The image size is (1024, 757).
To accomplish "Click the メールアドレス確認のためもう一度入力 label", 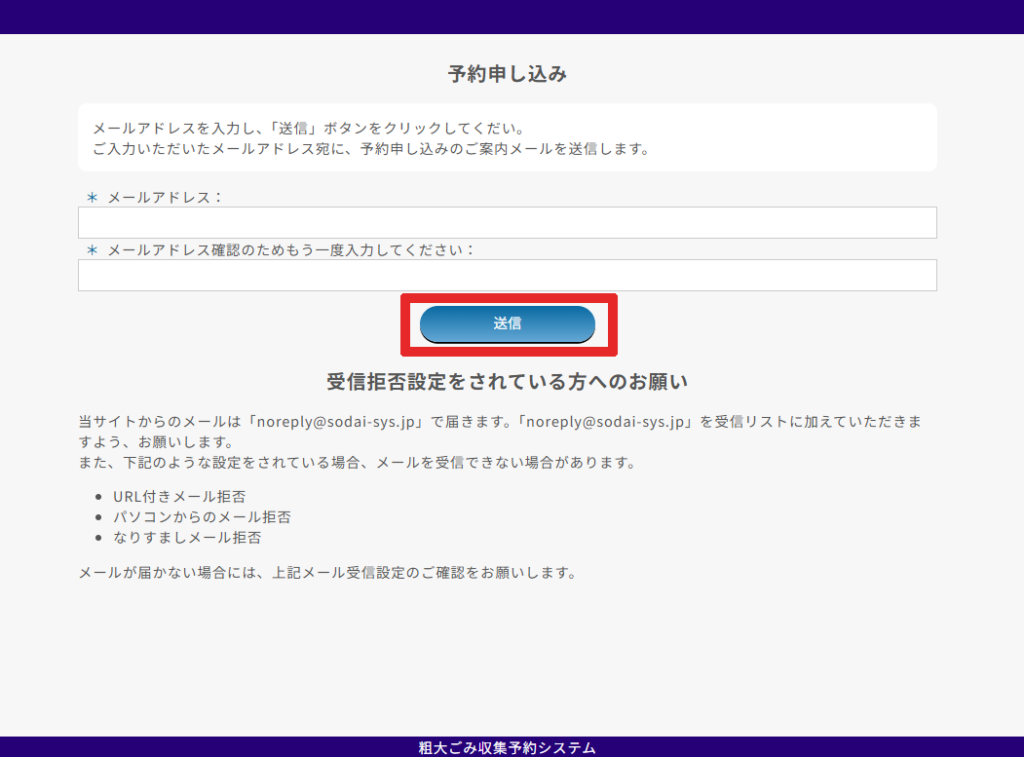I will click(290, 250).
